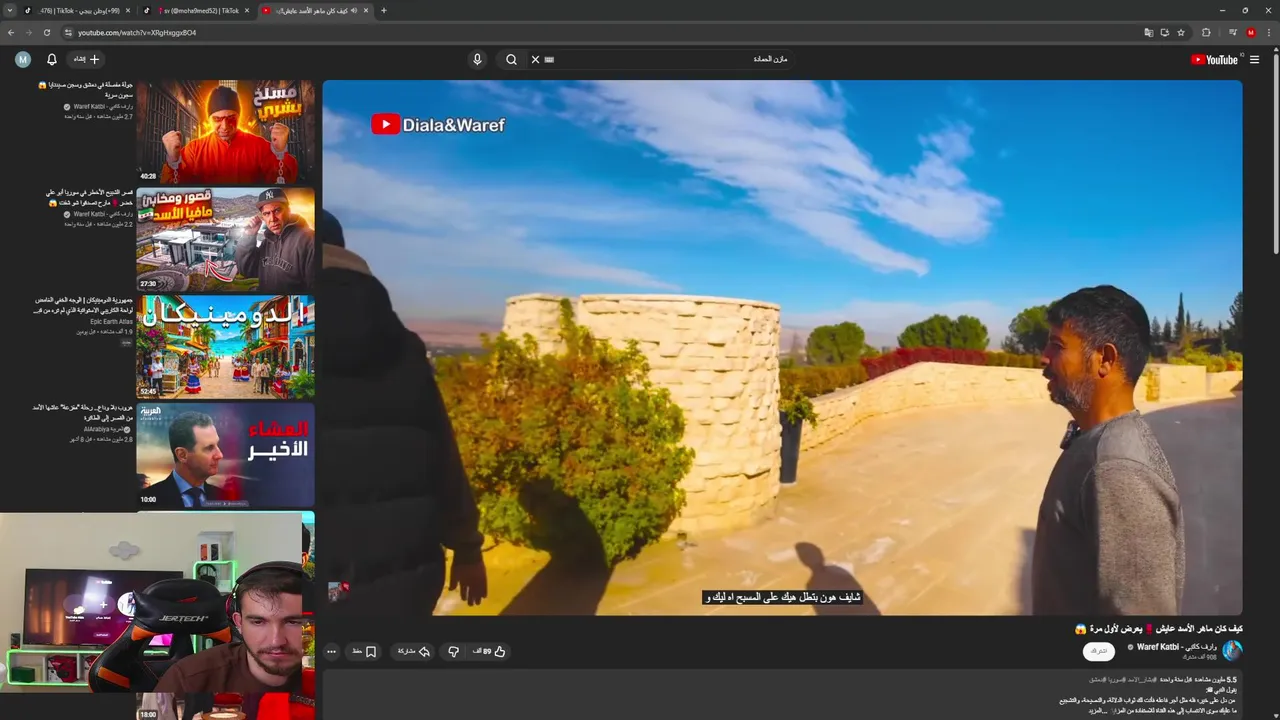Go back in browser history
This screenshot has width=1280, height=720.
pos(11,32)
